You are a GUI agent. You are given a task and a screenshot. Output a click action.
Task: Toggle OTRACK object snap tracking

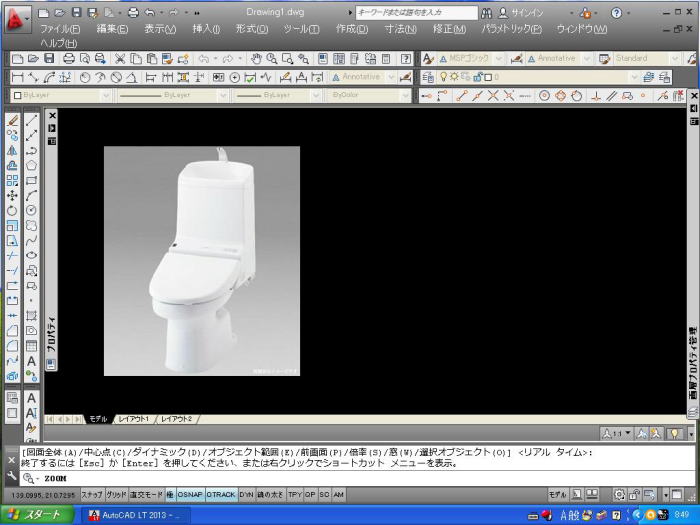coord(221,495)
